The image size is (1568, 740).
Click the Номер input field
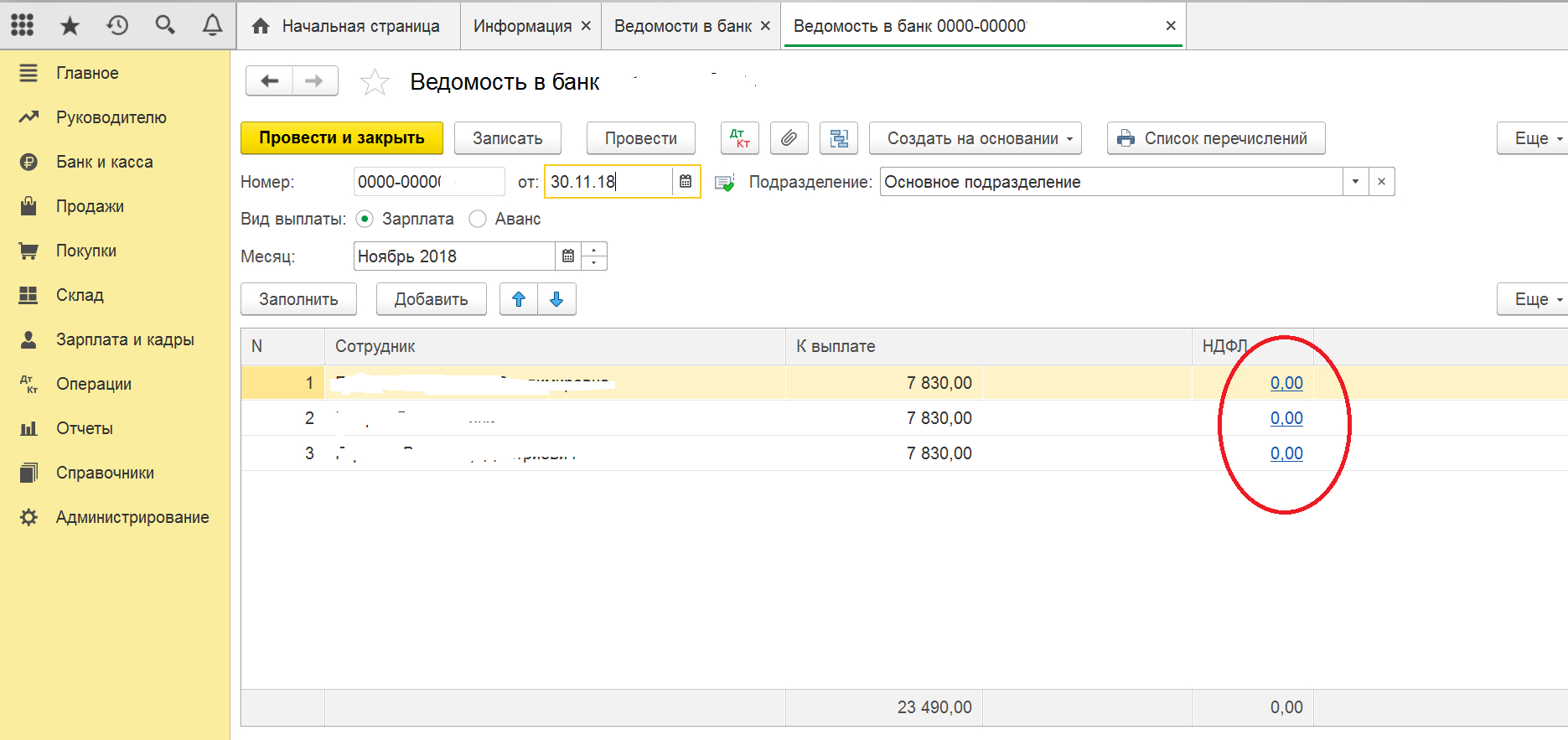point(429,182)
